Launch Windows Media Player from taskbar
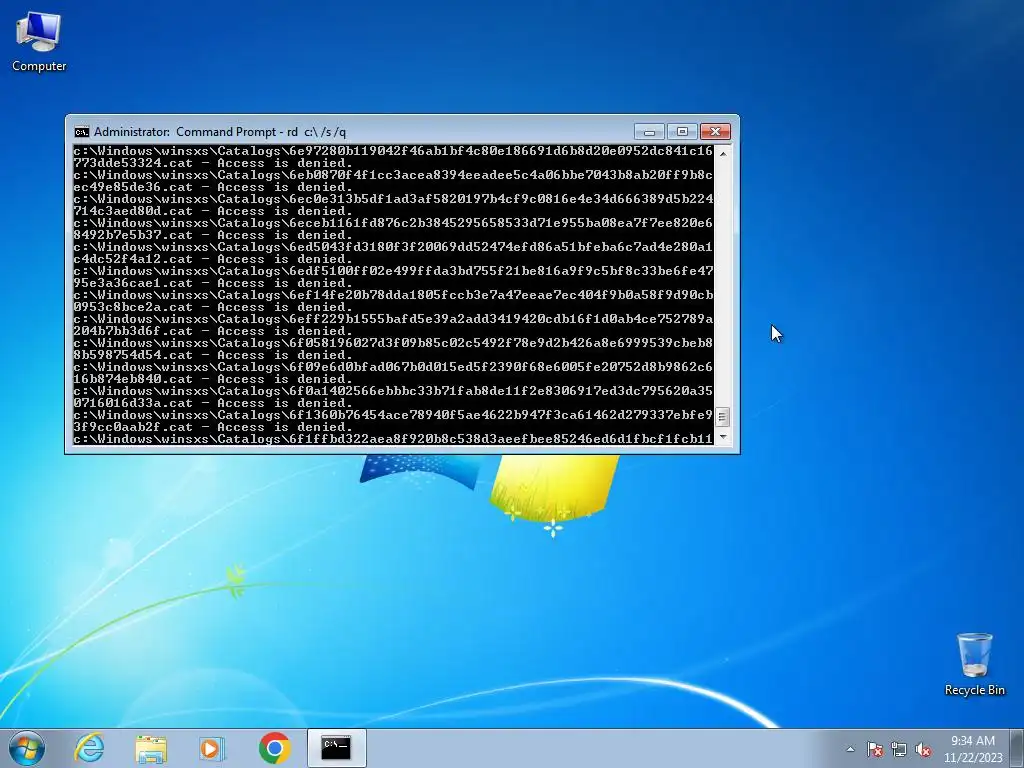The height and width of the screenshot is (768, 1024). coord(211,748)
